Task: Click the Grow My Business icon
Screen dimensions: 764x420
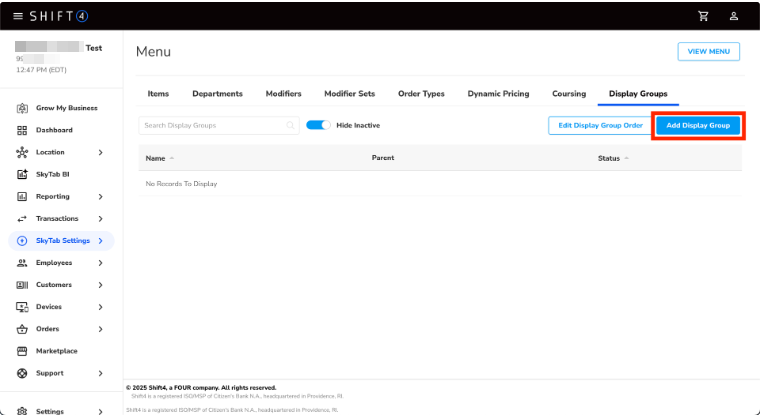Action: tap(22, 108)
